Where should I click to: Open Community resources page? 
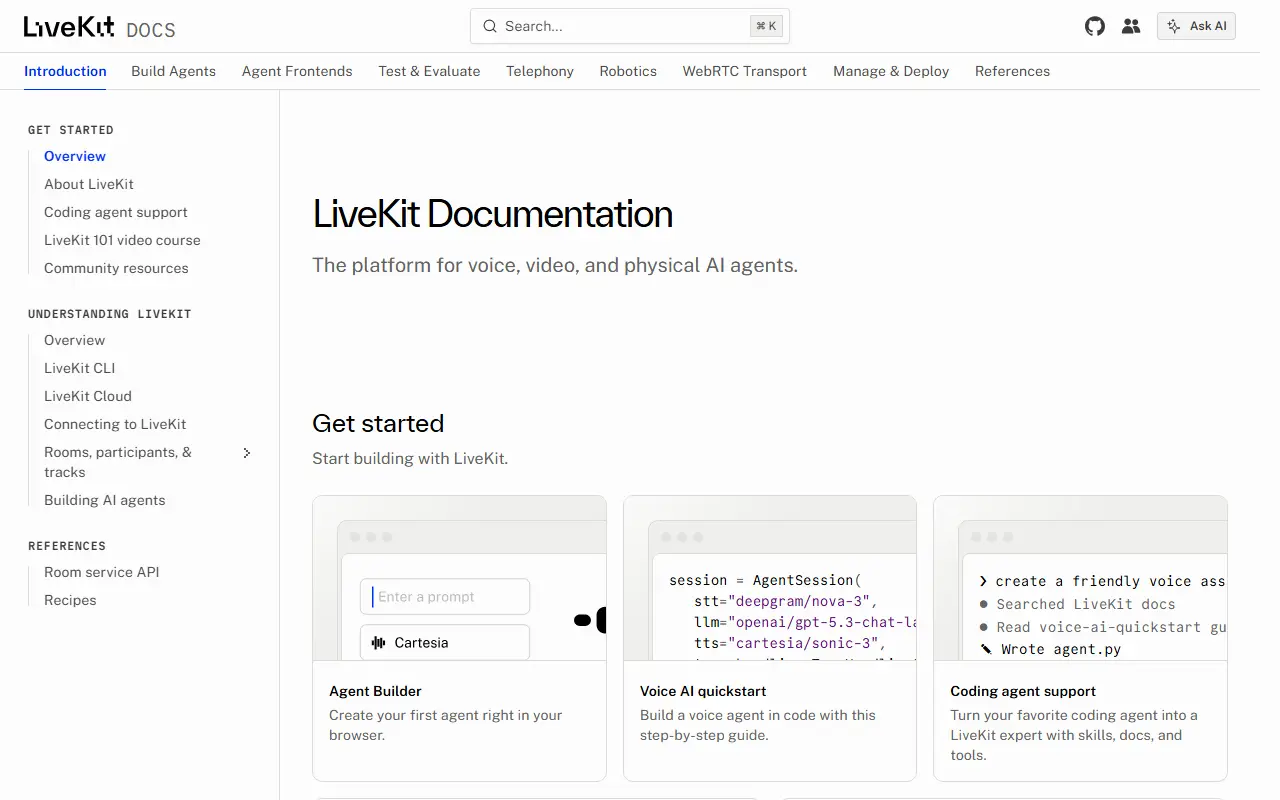[116, 268]
